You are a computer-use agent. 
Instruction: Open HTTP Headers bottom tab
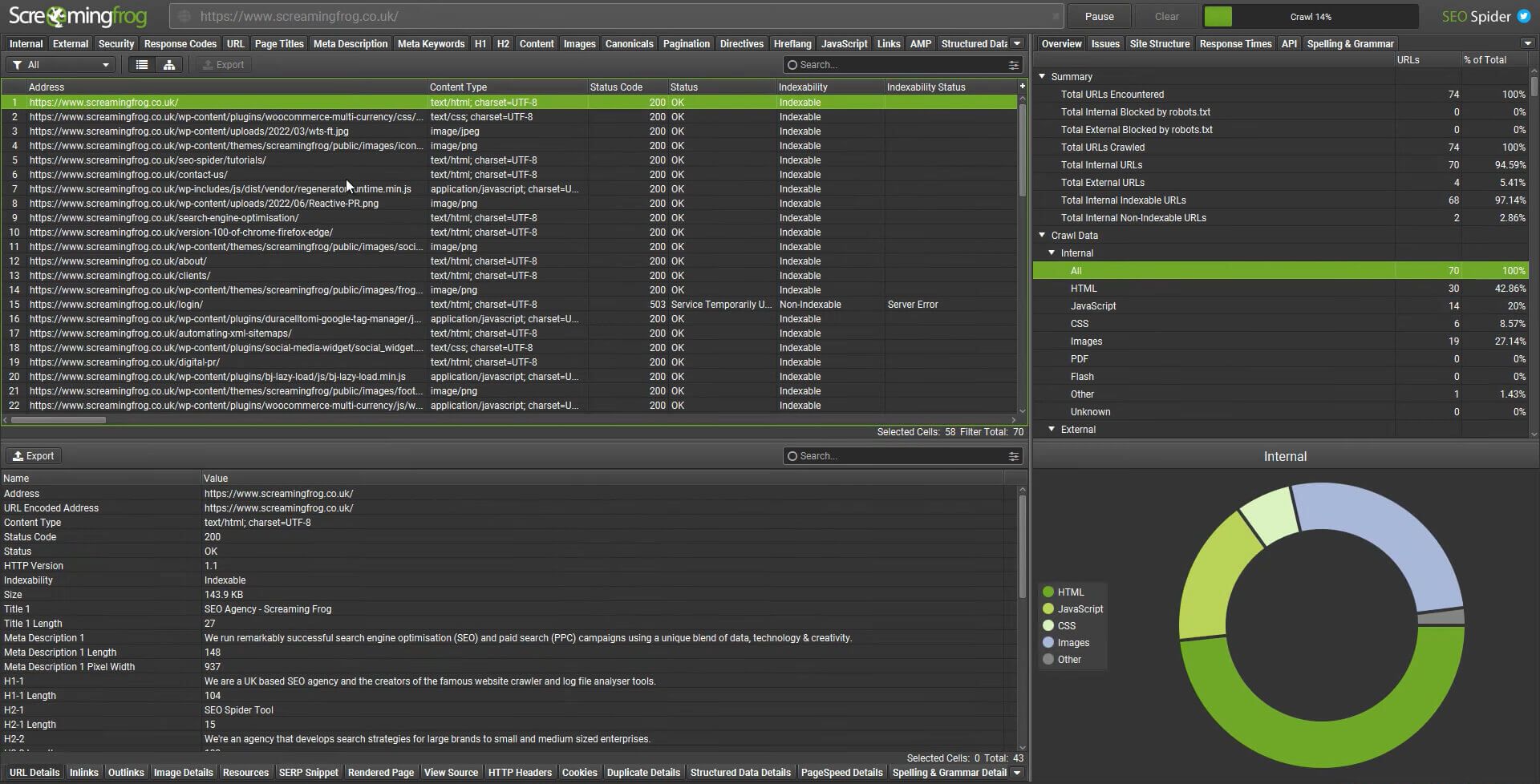(x=520, y=773)
